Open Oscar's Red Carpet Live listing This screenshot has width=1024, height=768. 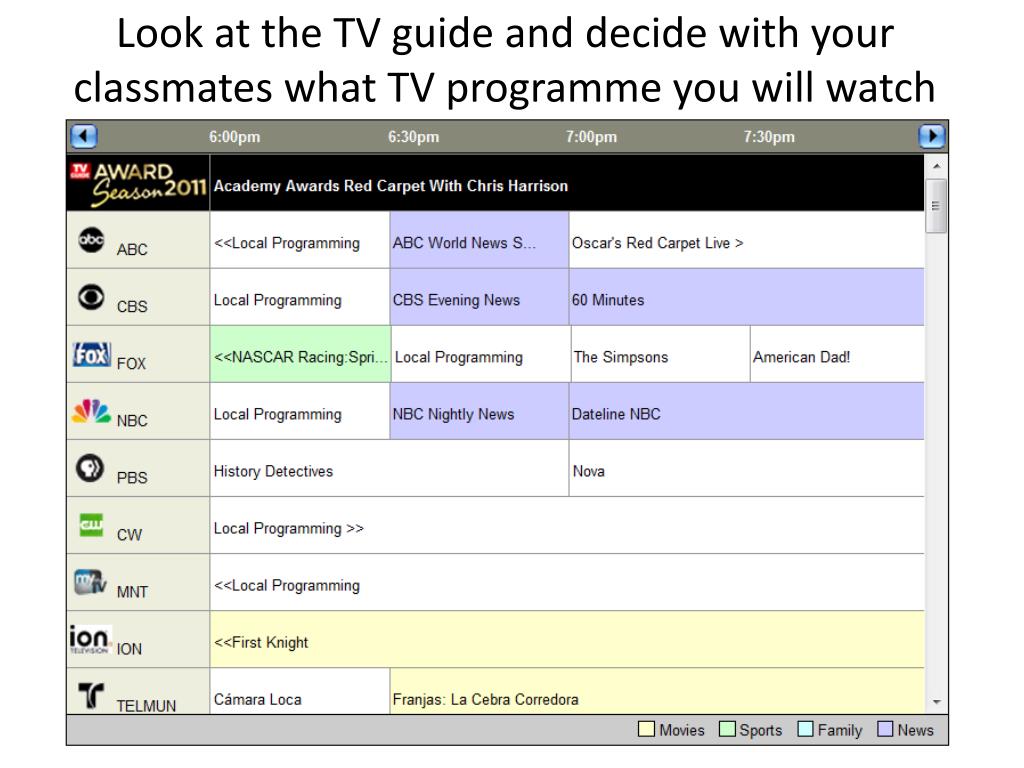tap(746, 240)
